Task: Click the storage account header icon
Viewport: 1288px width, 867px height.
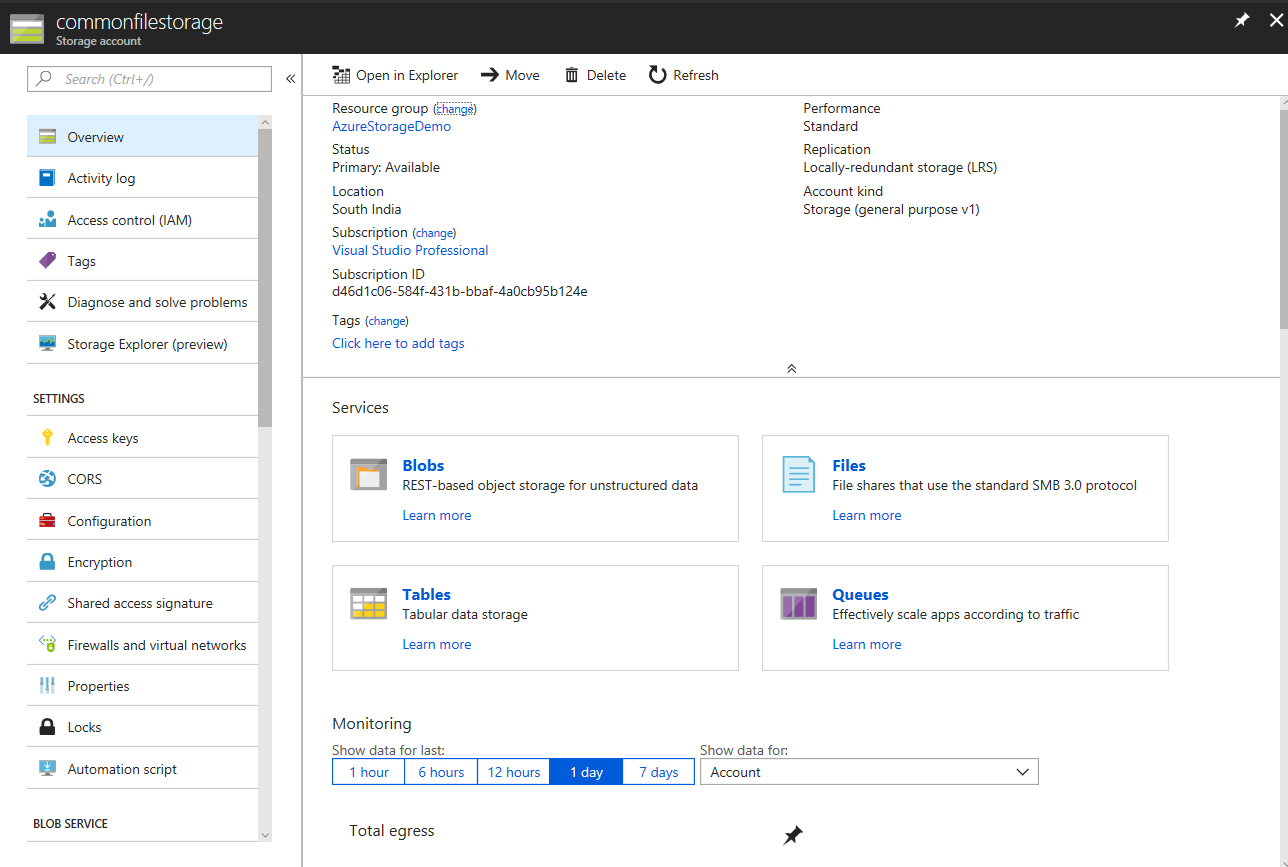Action: [x=26, y=27]
